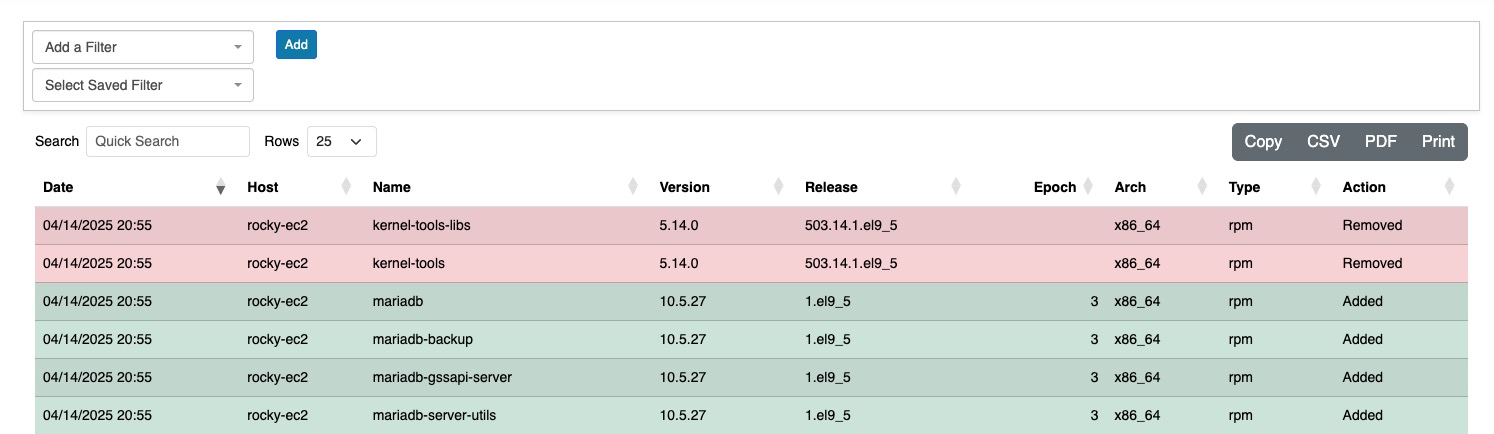1494x434 pixels.
Task: Export the table as CSV
Action: click(x=1323, y=142)
